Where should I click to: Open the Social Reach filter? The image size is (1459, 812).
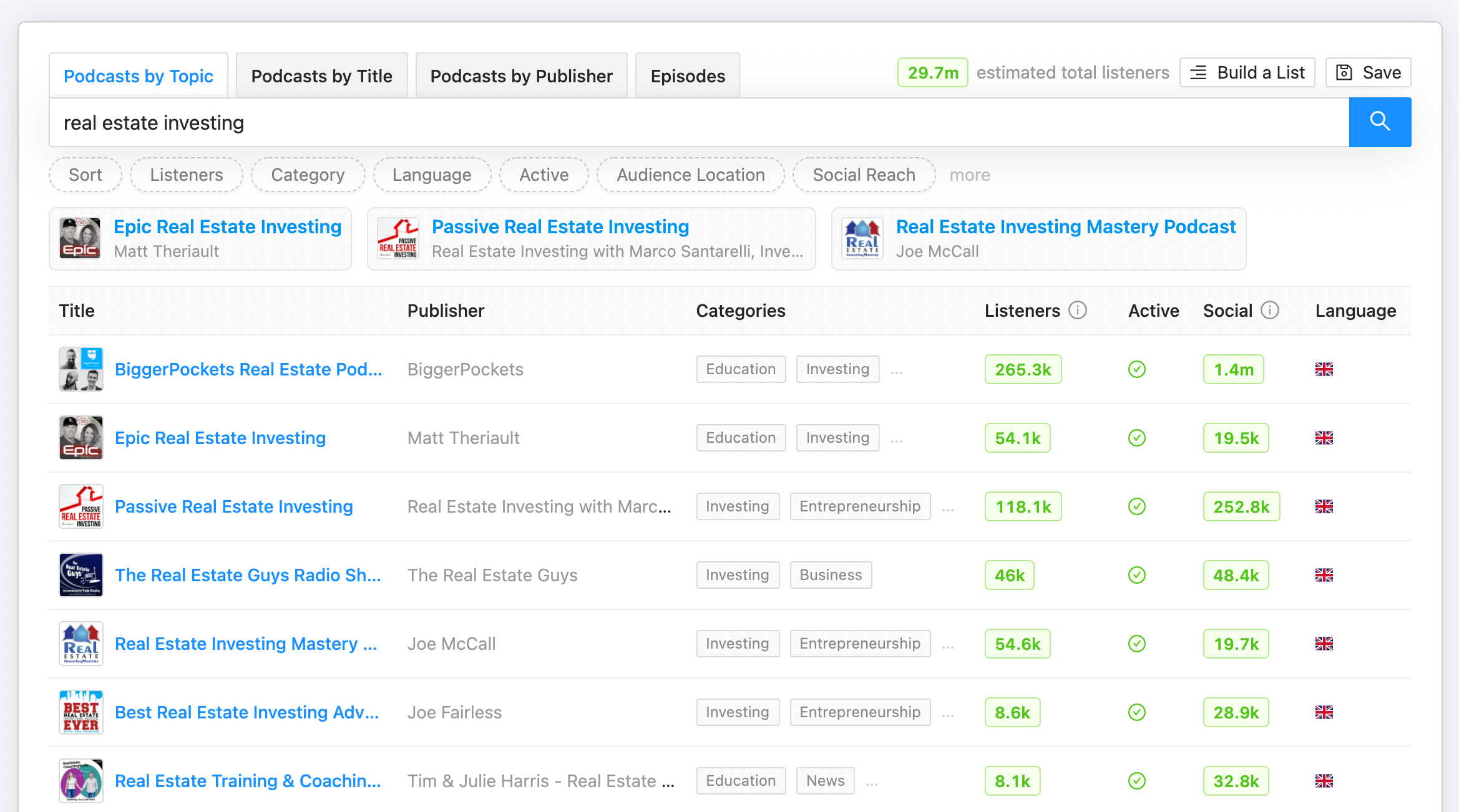coord(864,175)
